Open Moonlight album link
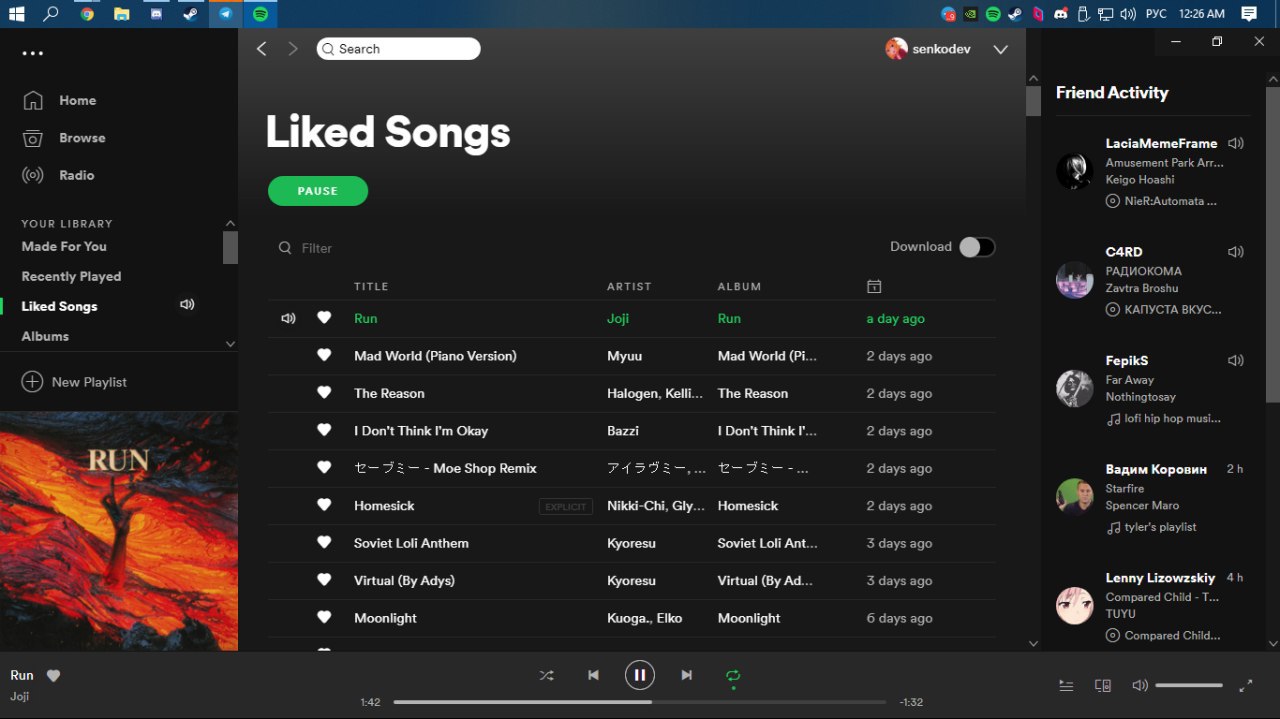1280x719 pixels. click(x=749, y=618)
